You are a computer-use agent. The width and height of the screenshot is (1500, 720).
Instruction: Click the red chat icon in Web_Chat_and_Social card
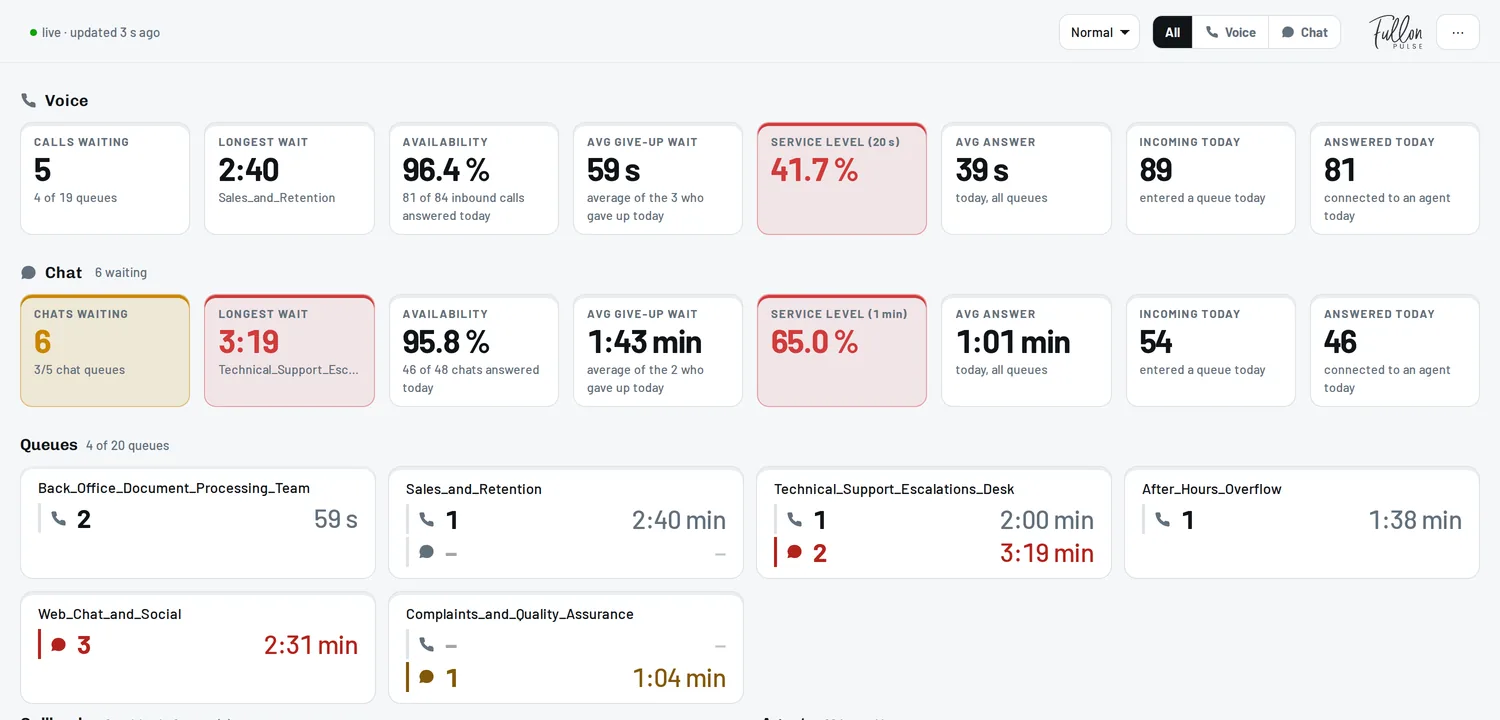coord(59,645)
